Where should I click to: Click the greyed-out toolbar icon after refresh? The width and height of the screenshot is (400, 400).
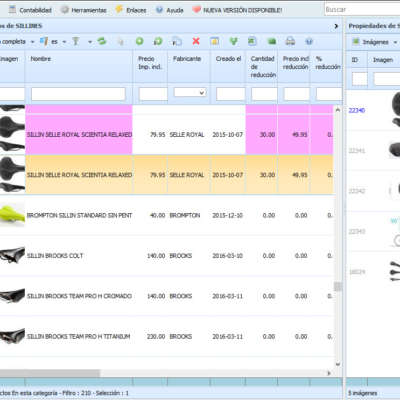click(x=120, y=42)
